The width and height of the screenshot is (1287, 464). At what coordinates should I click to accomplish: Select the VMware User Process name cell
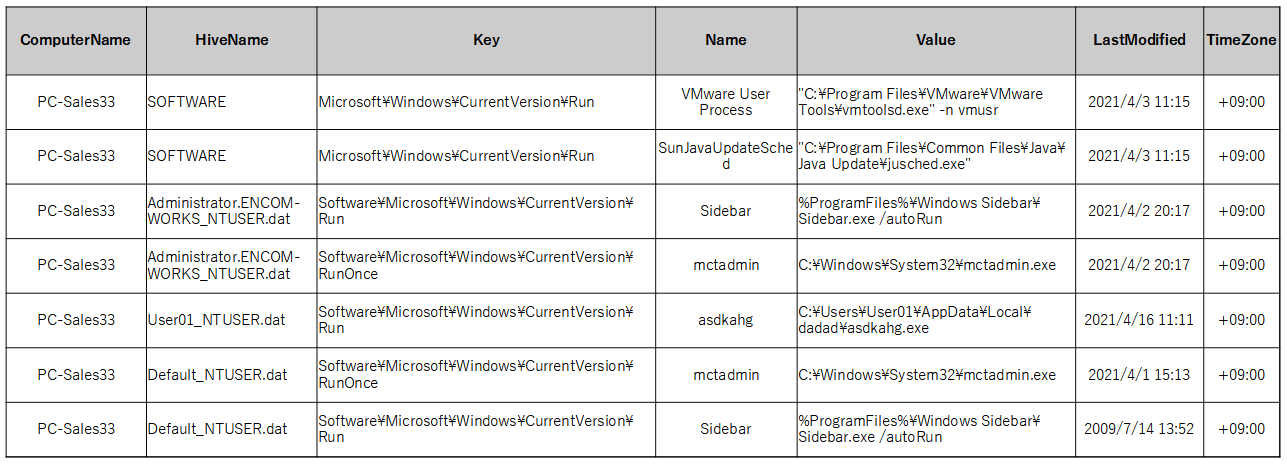726,102
